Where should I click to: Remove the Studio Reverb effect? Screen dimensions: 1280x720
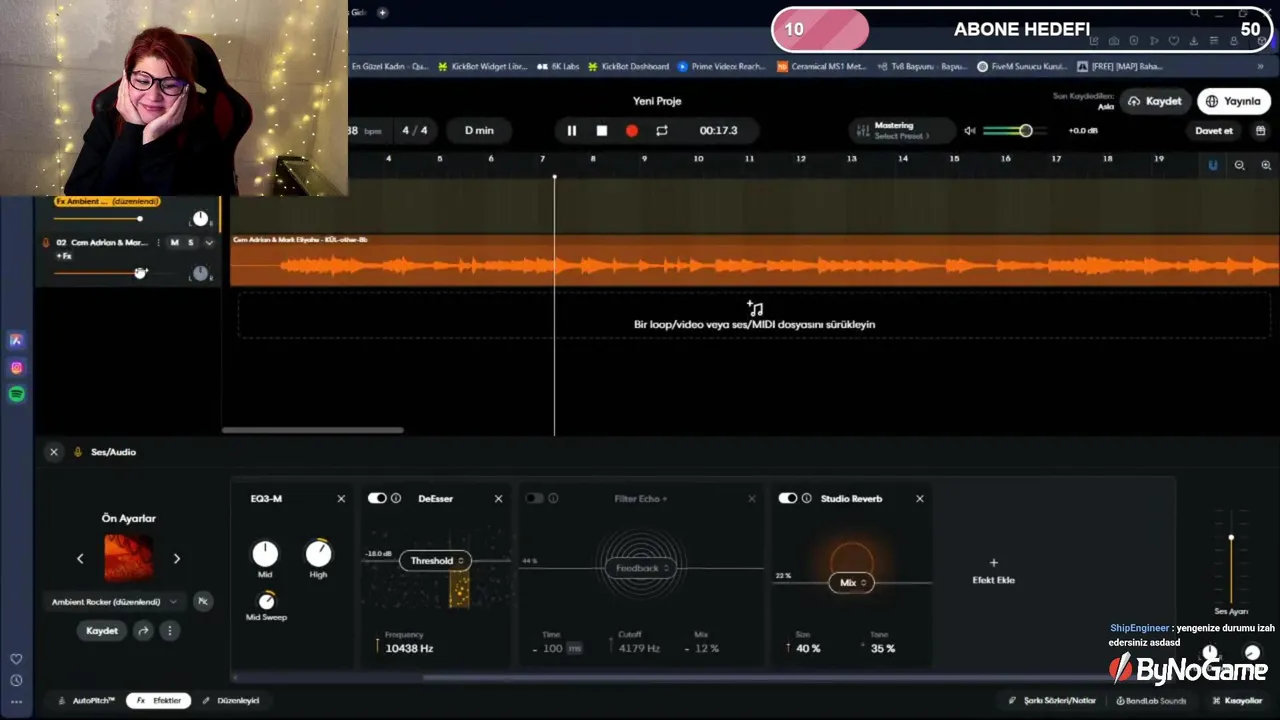point(919,498)
